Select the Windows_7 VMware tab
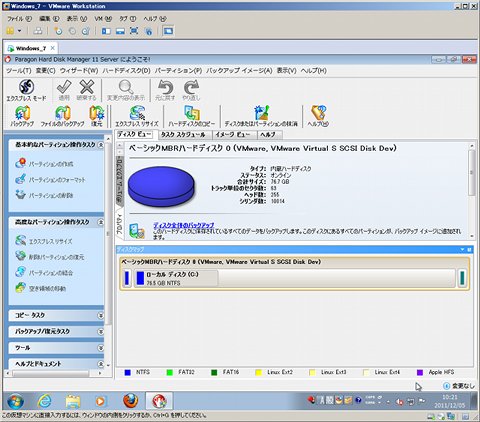Image resolution: width=480 pixels, height=422 pixels. pos(31,48)
